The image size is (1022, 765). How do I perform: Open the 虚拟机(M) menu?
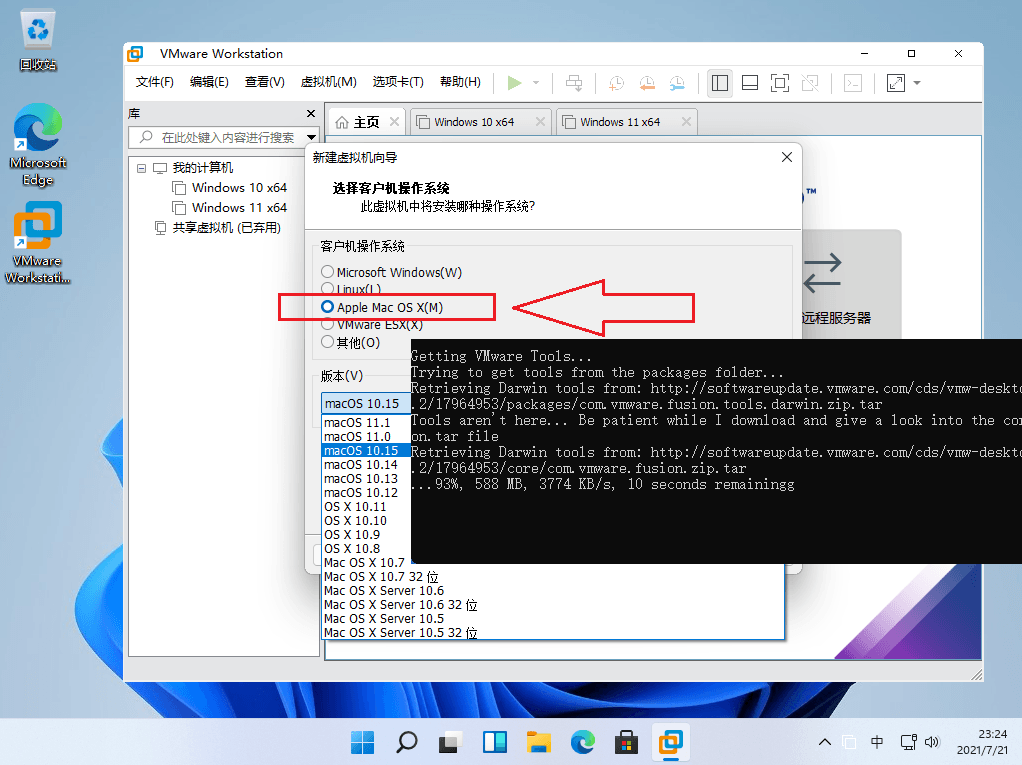point(328,82)
